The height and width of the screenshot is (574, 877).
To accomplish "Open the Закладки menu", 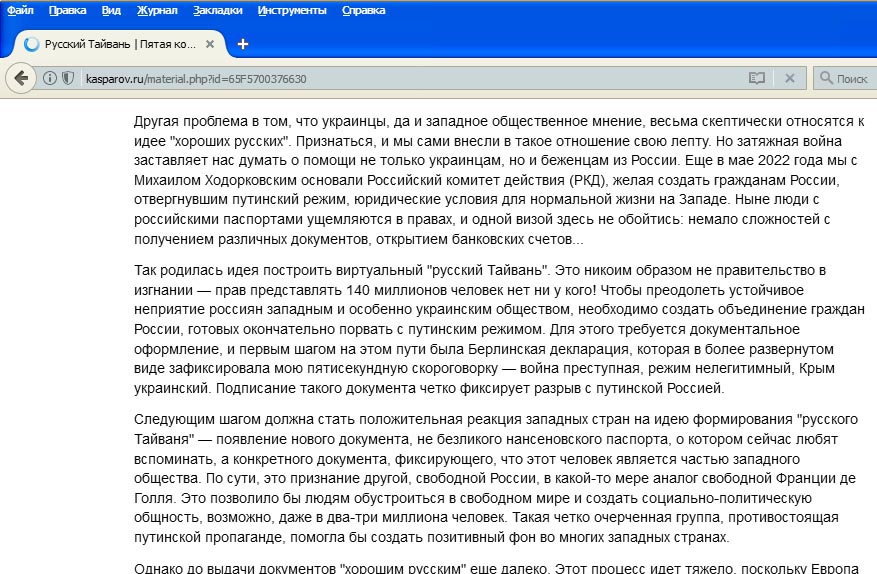I will (x=218, y=10).
